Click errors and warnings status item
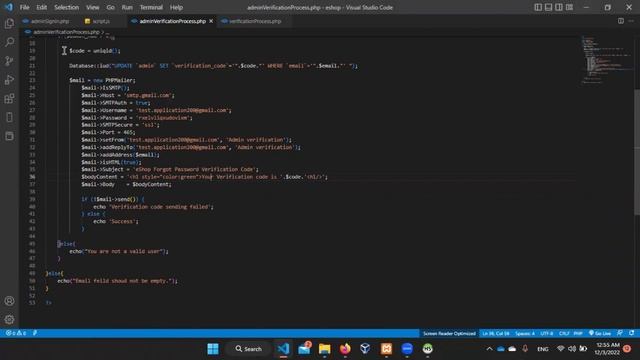640x360 pixels. click(x=16, y=333)
